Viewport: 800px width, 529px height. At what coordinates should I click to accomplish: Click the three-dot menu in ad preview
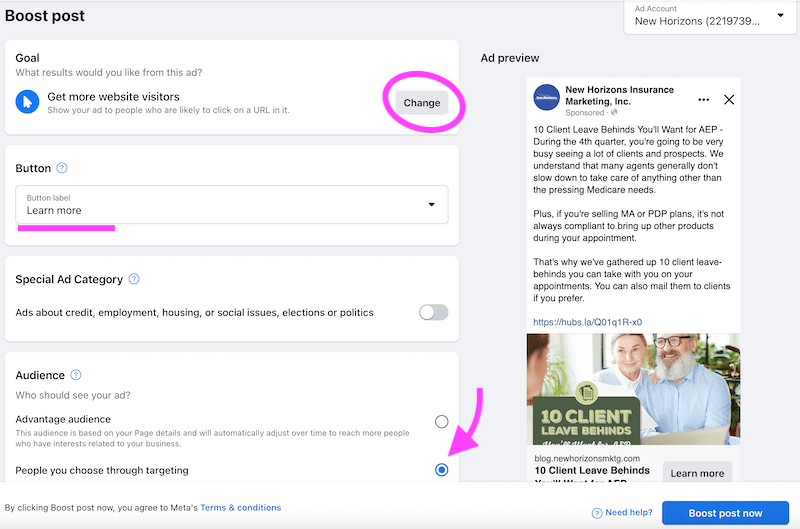click(x=704, y=99)
